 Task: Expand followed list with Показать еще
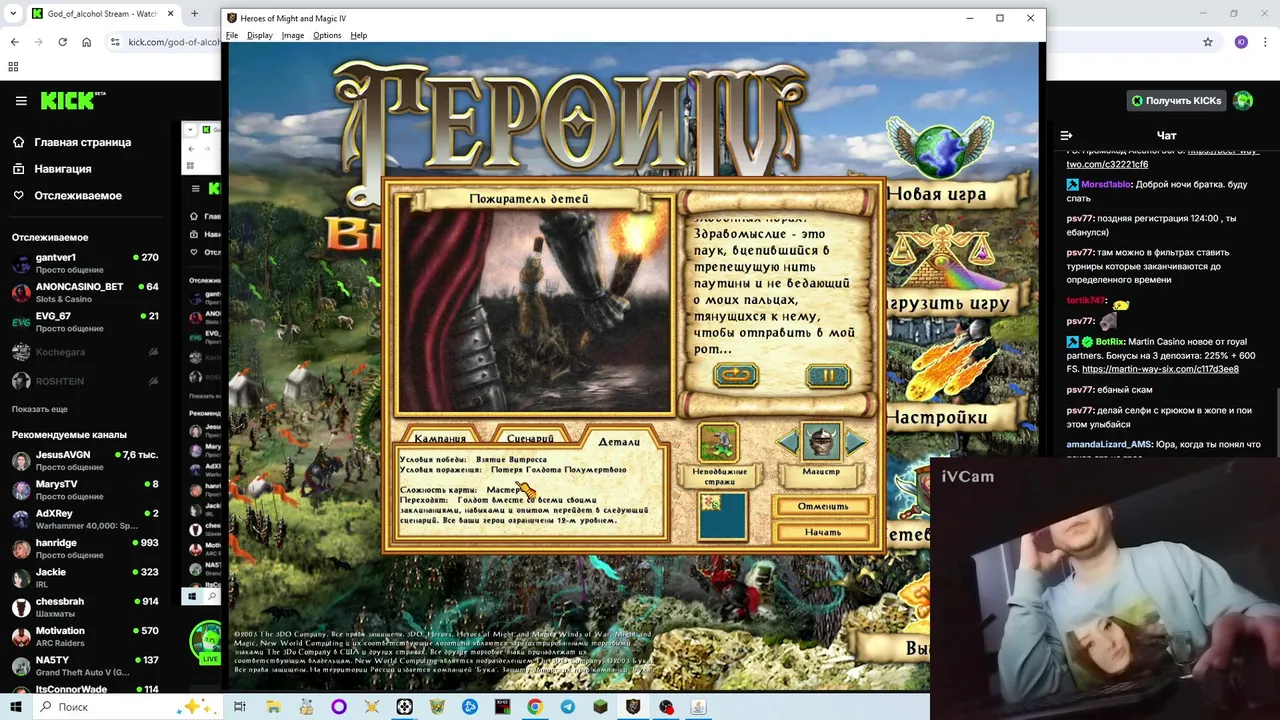point(40,409)
